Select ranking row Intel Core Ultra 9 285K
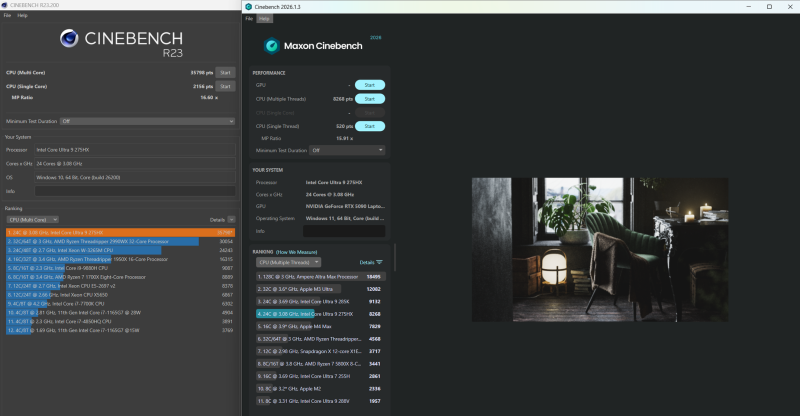The image size is (800, 416). coord(320,302)
